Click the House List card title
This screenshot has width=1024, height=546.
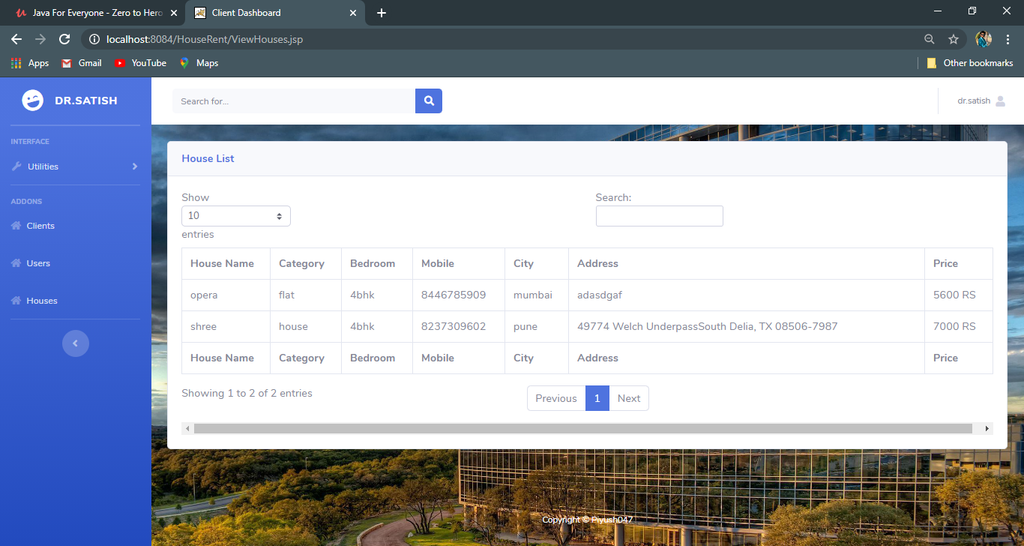[x=208, y=159]
